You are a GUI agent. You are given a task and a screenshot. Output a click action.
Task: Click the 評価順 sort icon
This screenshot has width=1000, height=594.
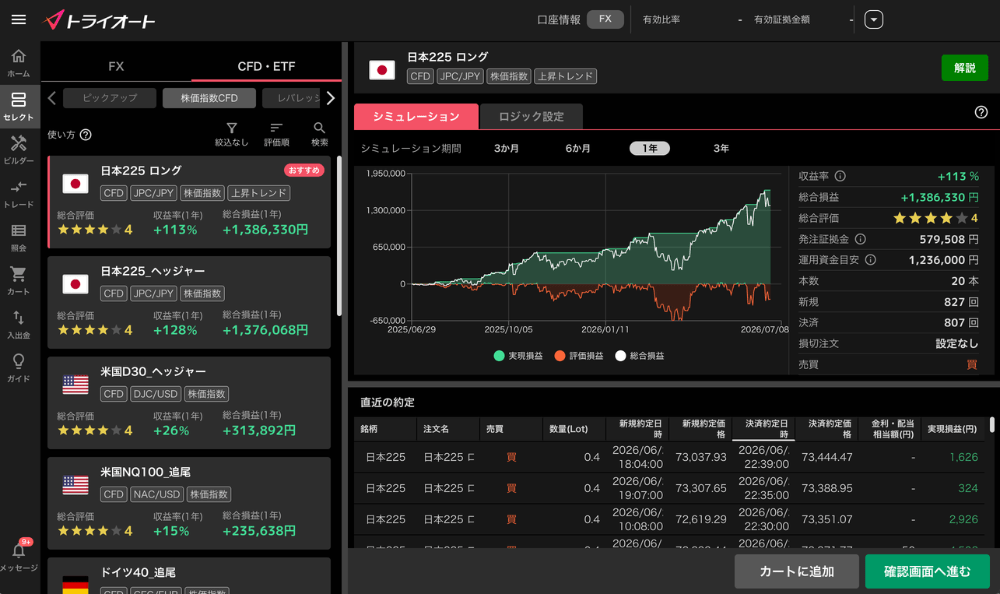pos(276,134)
